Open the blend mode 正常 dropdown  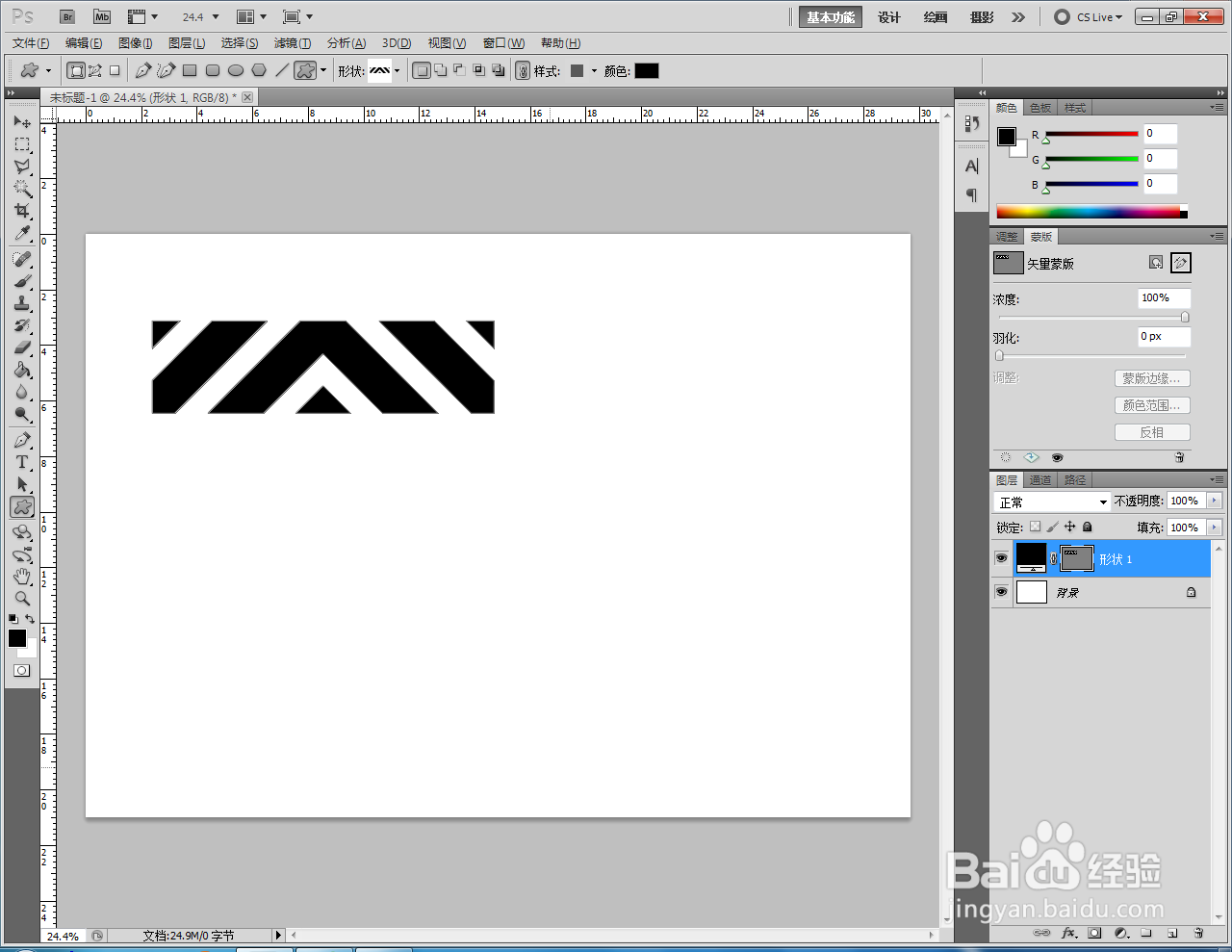[1052, 502]
